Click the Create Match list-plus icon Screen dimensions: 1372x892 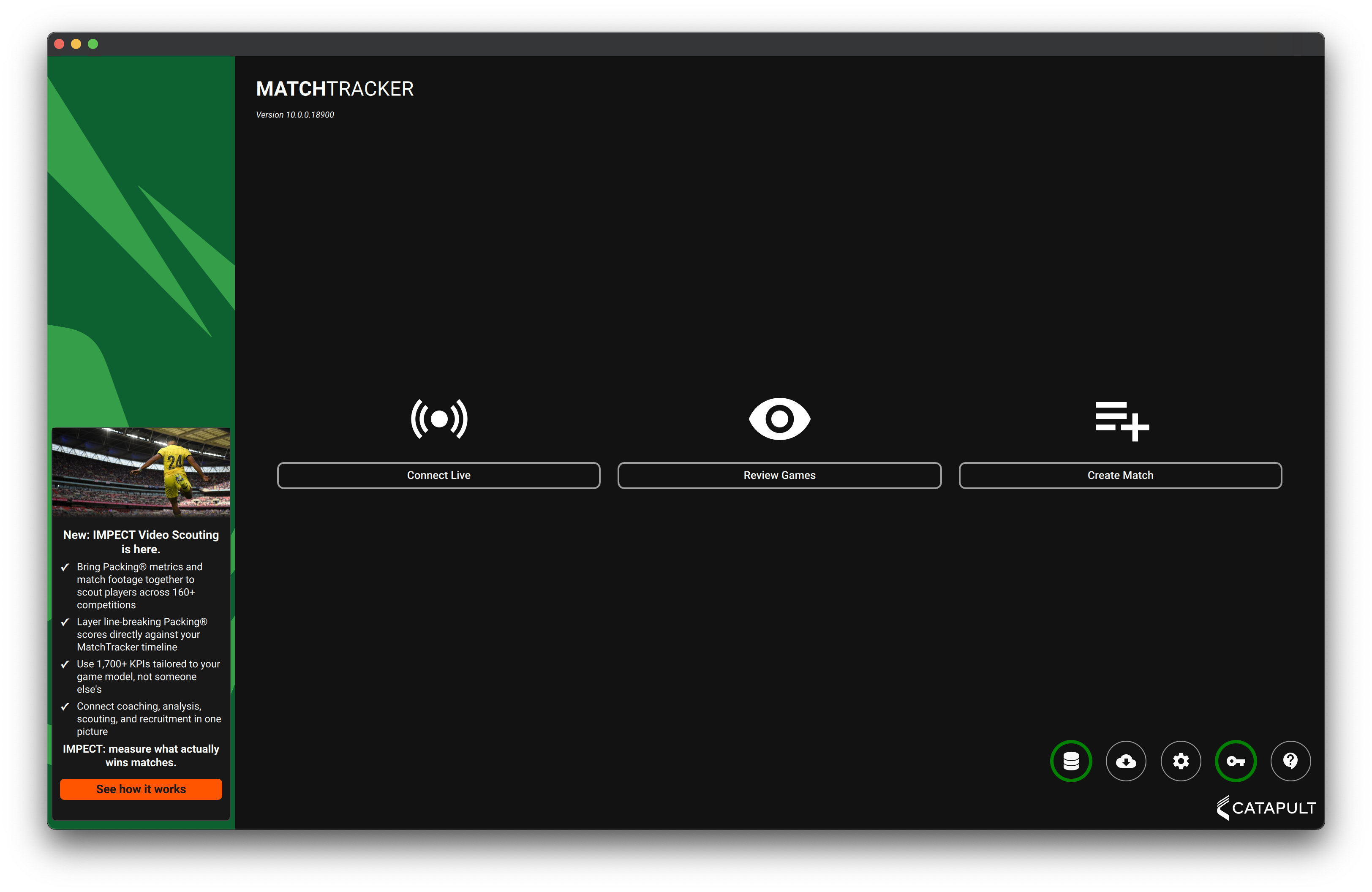tap(1122, 421)
